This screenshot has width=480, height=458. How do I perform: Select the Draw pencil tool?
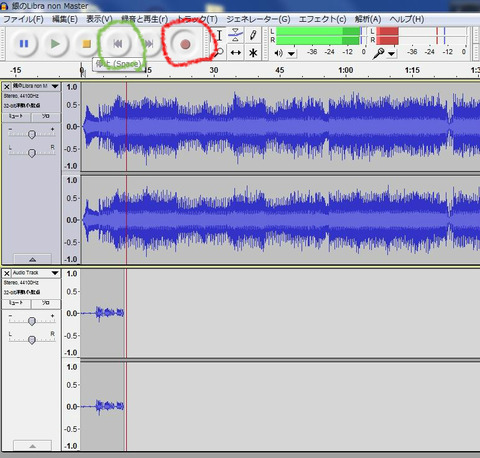point(253,35)
